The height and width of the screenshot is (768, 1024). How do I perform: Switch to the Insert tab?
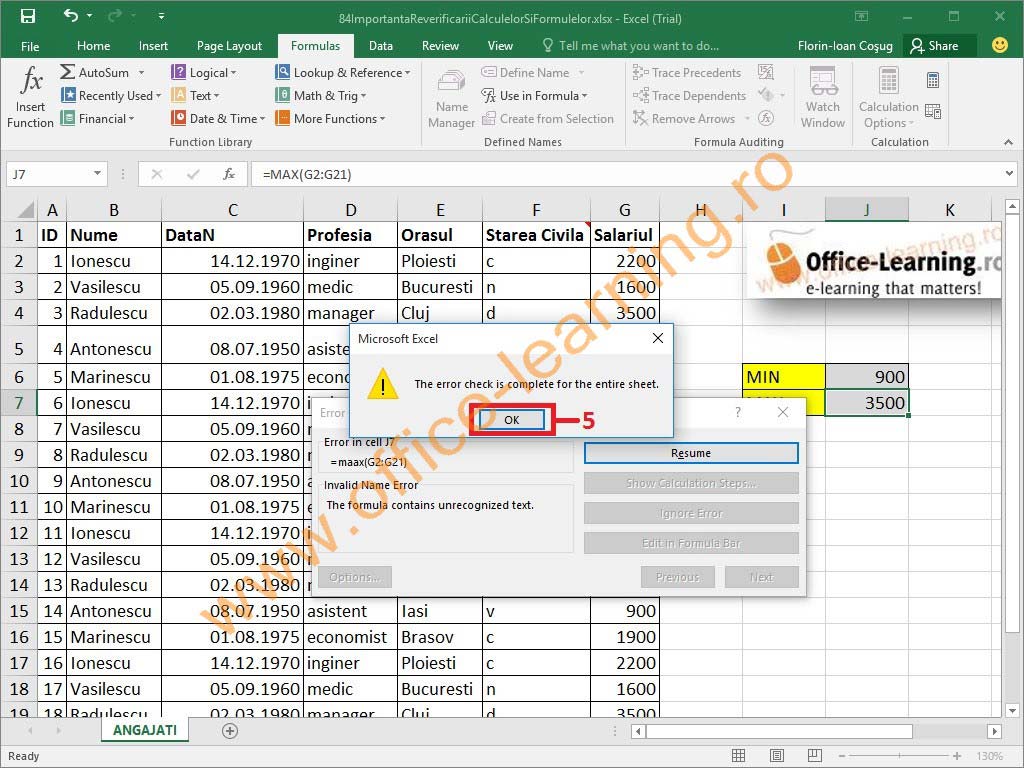(153, 46)
